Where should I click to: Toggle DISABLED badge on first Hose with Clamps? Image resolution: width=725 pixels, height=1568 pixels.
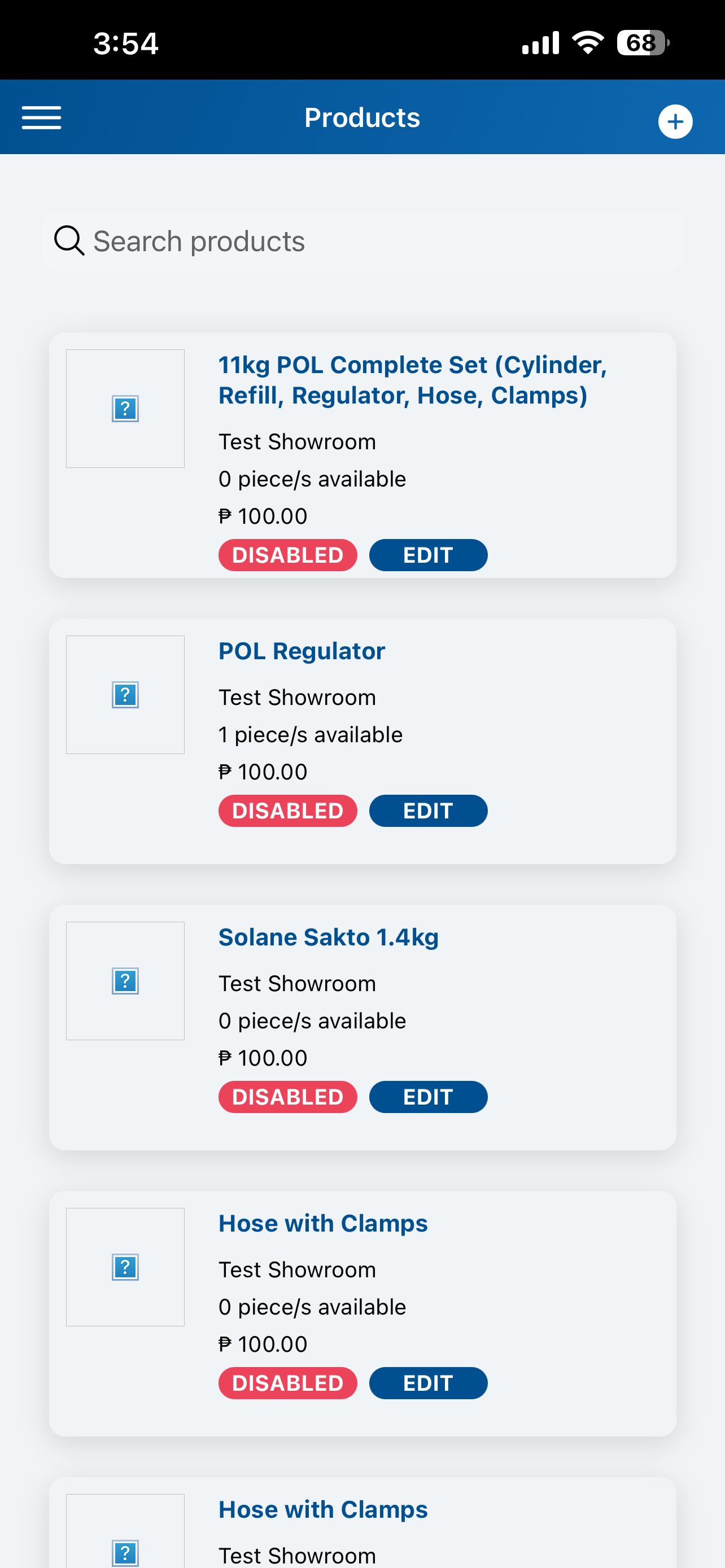tap(288, 1383)
